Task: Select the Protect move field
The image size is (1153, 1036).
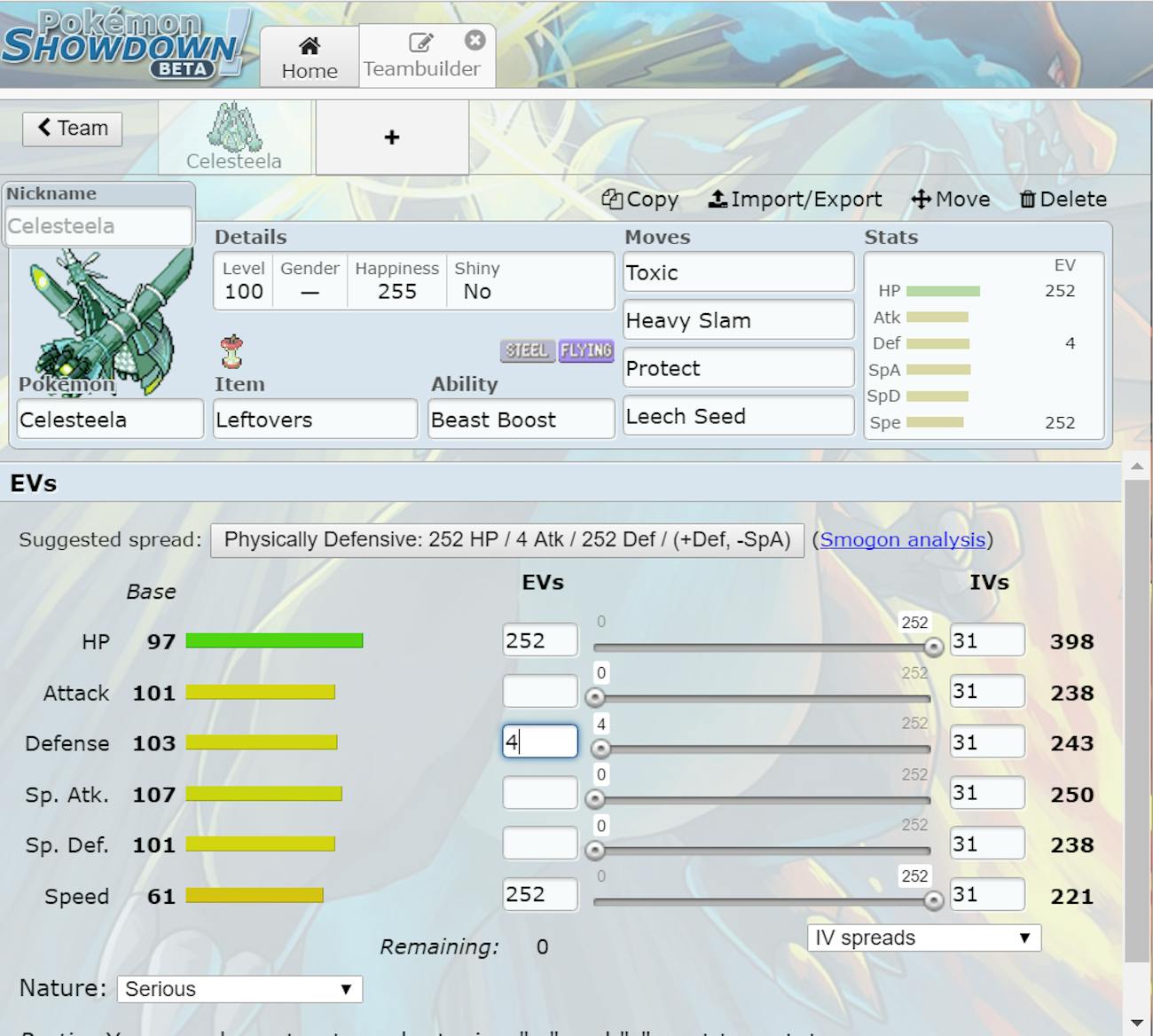Action: [738, 368]
